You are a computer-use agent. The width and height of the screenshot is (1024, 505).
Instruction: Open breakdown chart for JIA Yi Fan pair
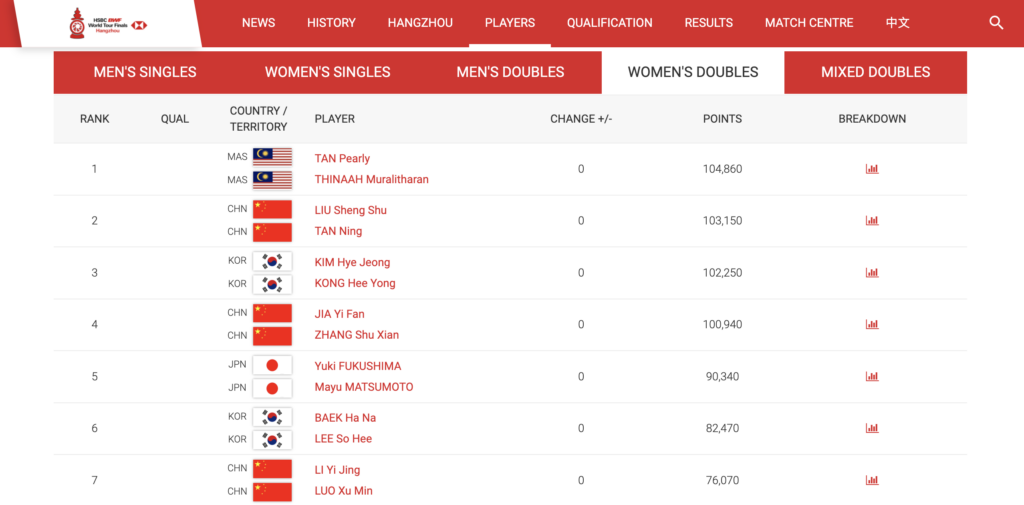pyautogui.click(x=872, y=325)
